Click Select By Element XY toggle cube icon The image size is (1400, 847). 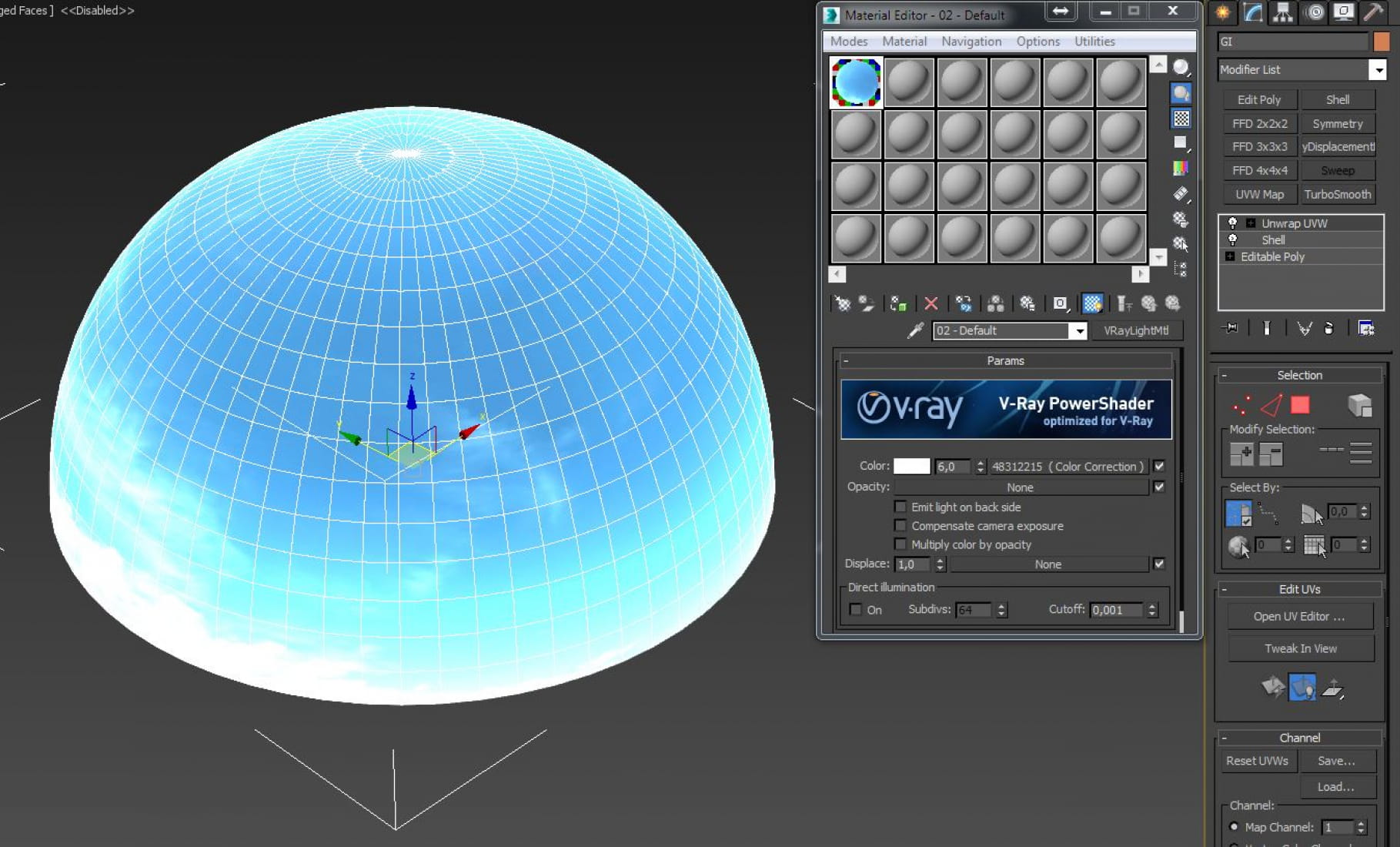(1360, 405)
